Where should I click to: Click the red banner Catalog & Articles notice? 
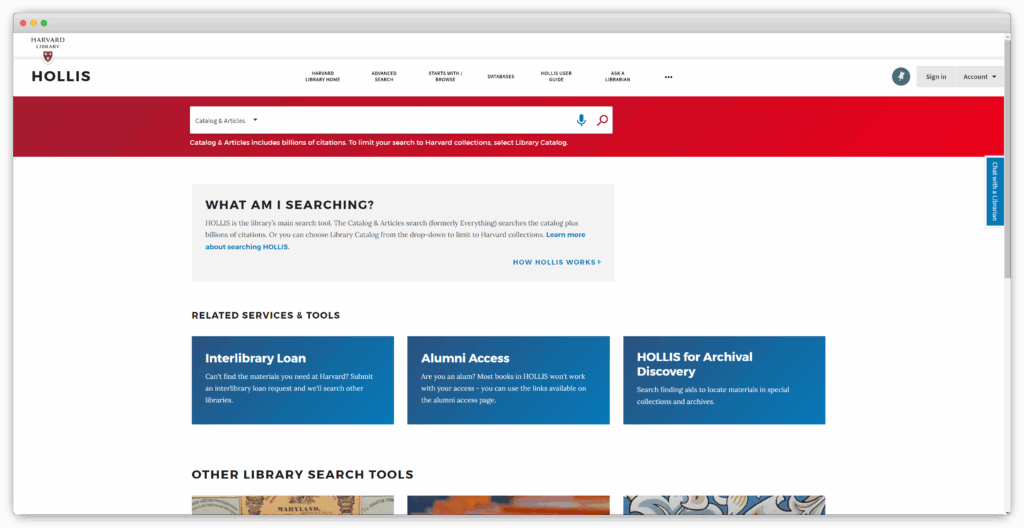pyautogui.click(x=379, y=142)
